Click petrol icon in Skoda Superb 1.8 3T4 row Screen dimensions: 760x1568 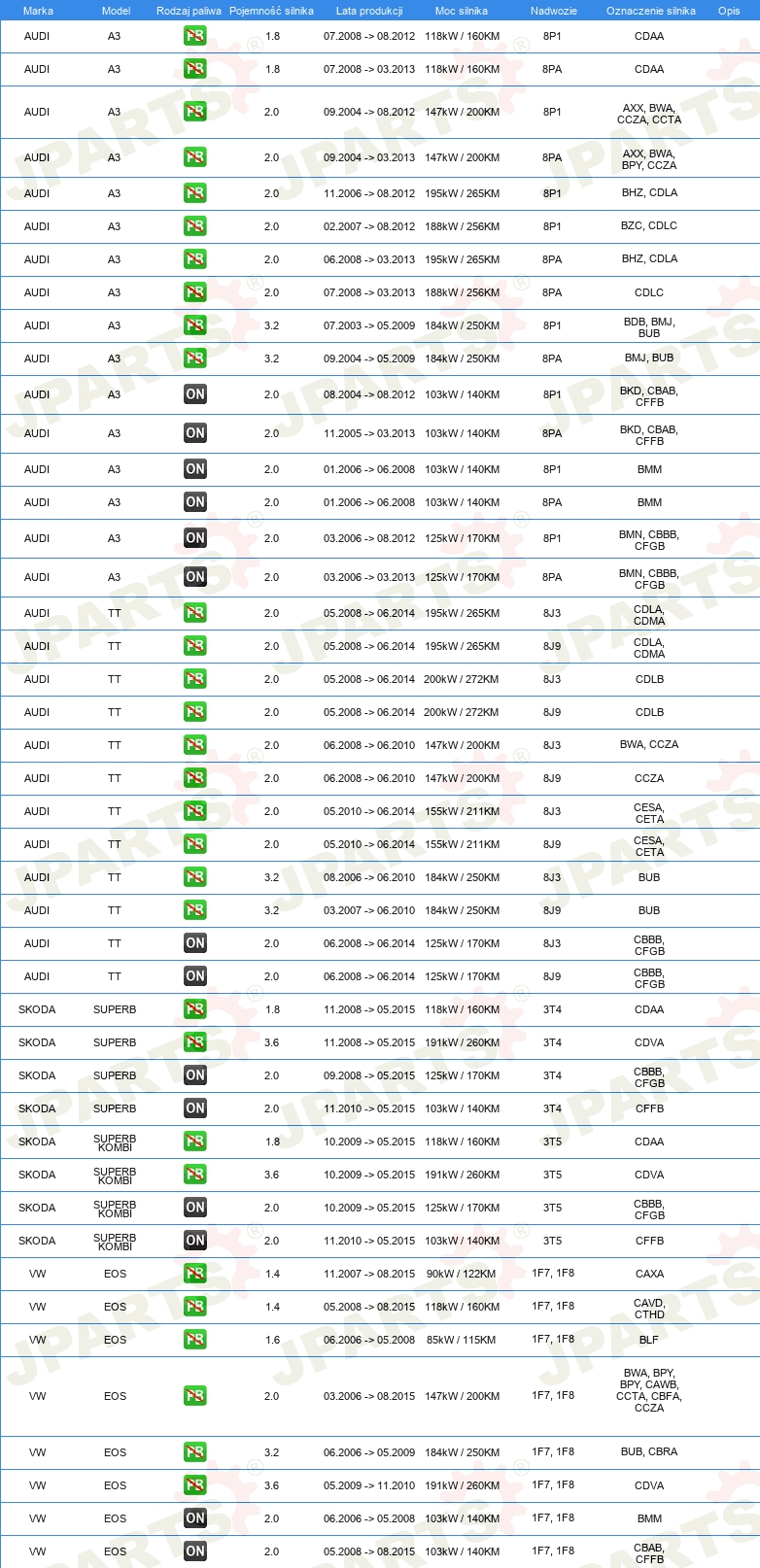[x=195, y=1009]
